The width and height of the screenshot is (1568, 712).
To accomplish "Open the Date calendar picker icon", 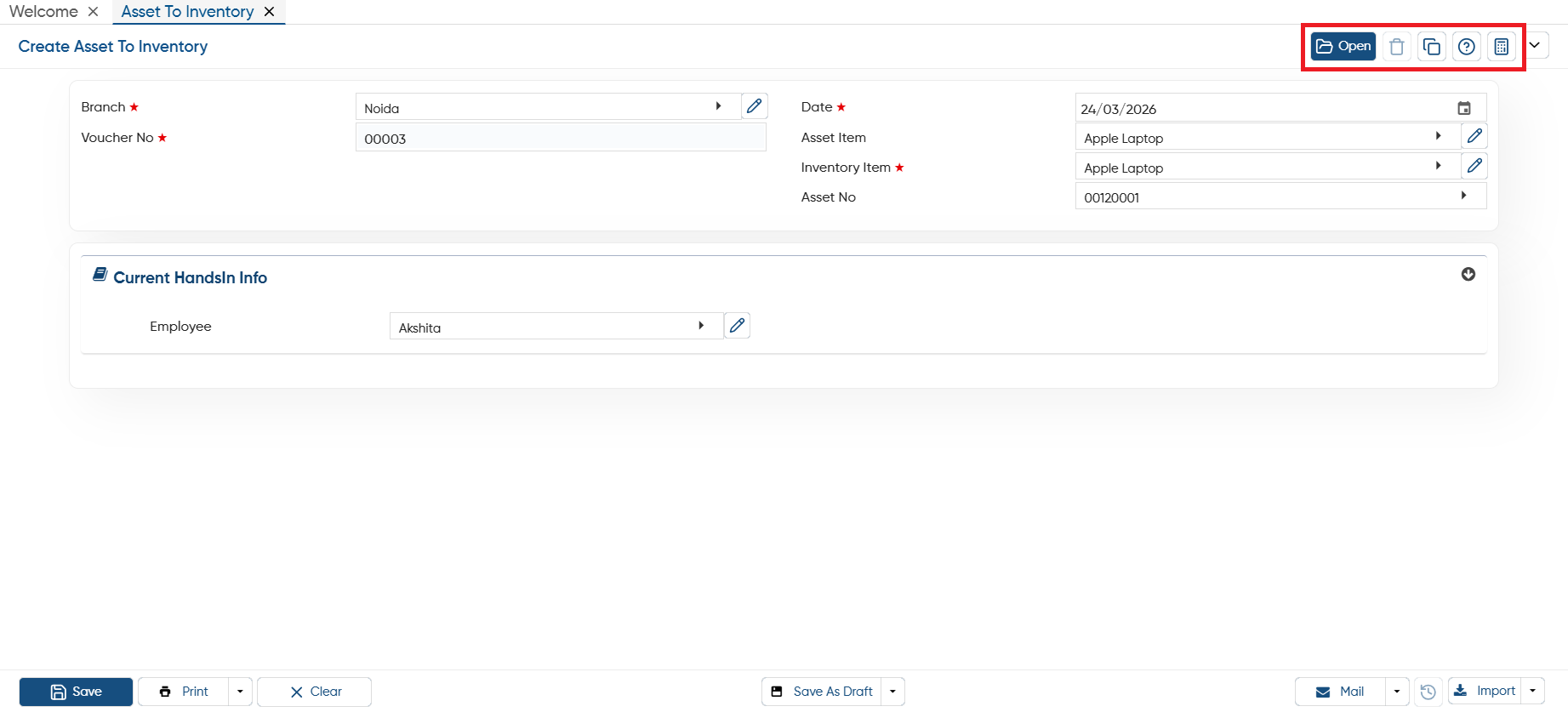I will [1464, 108].
